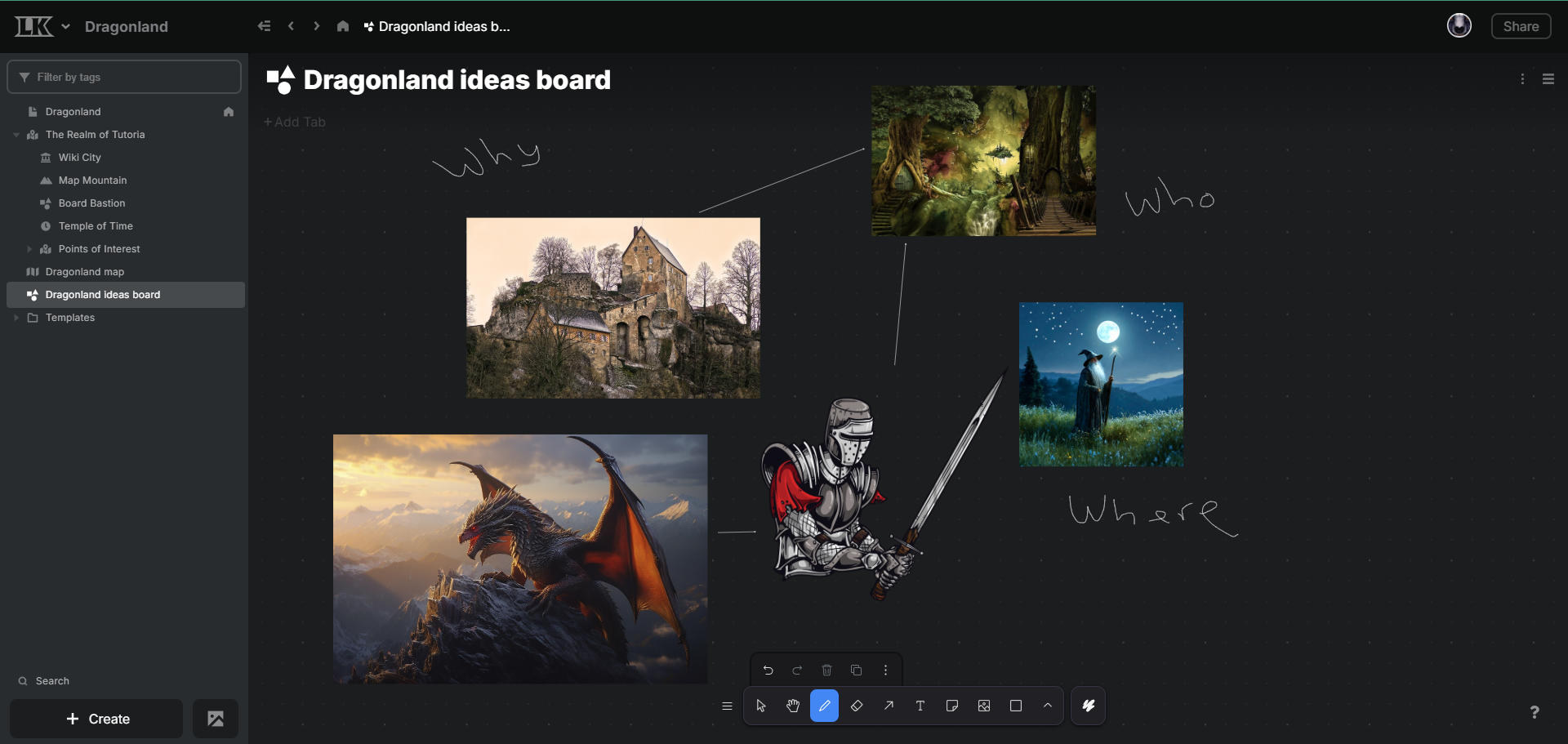Collapse The Realm of Tutoria tree item
The height and width of the screenshot is (744, 1568).
tap(16, 134)
